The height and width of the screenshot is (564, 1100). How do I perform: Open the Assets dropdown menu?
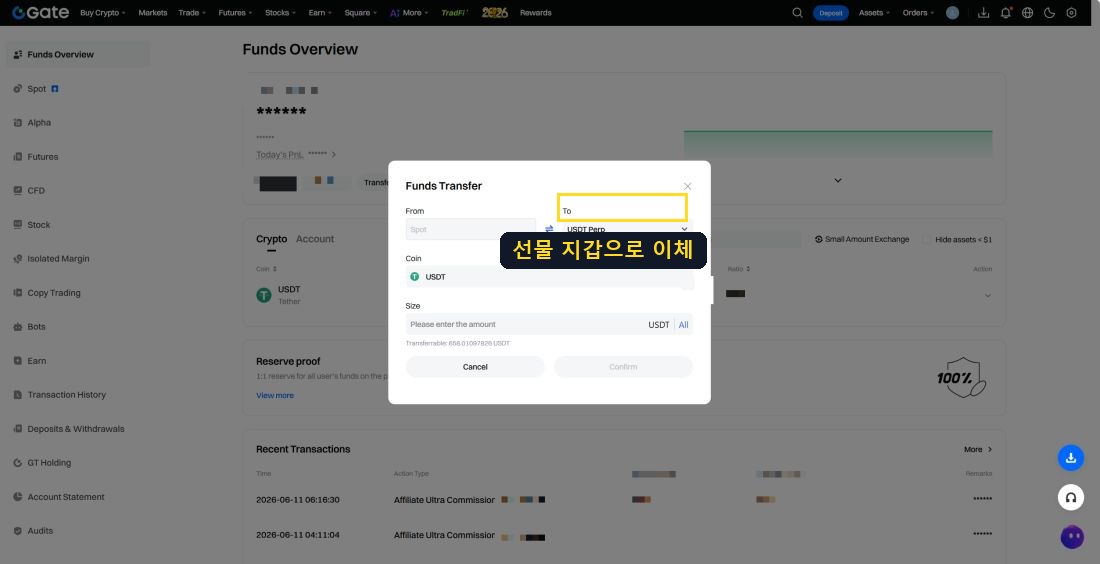coord(874,13)
